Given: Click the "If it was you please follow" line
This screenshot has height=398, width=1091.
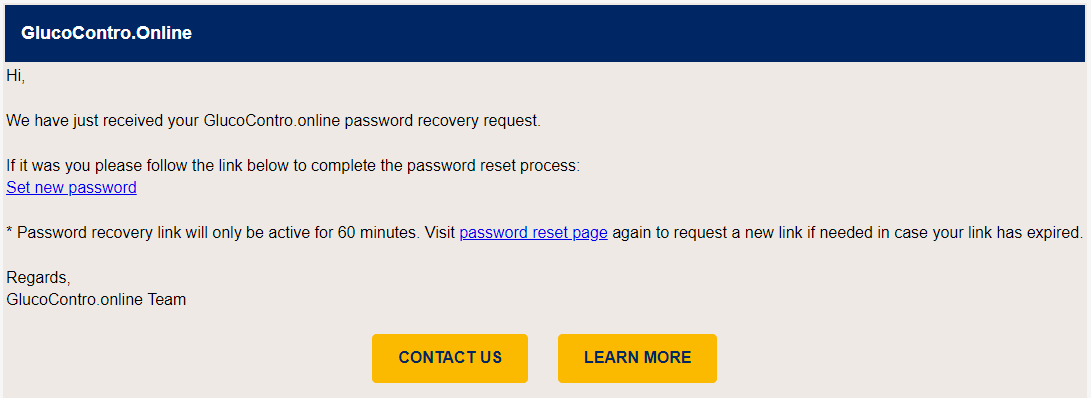Looking at the screenshot, I should [x=293, y=166].
